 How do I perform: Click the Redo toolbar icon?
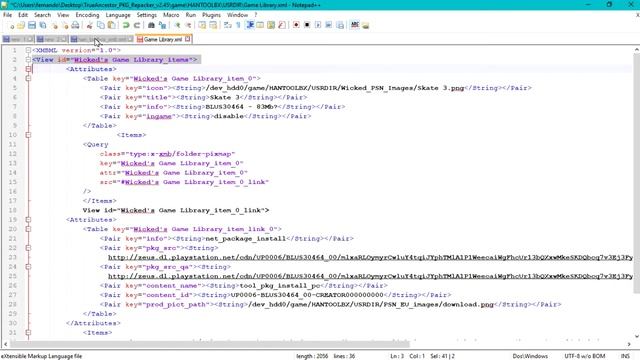[137, 25]
